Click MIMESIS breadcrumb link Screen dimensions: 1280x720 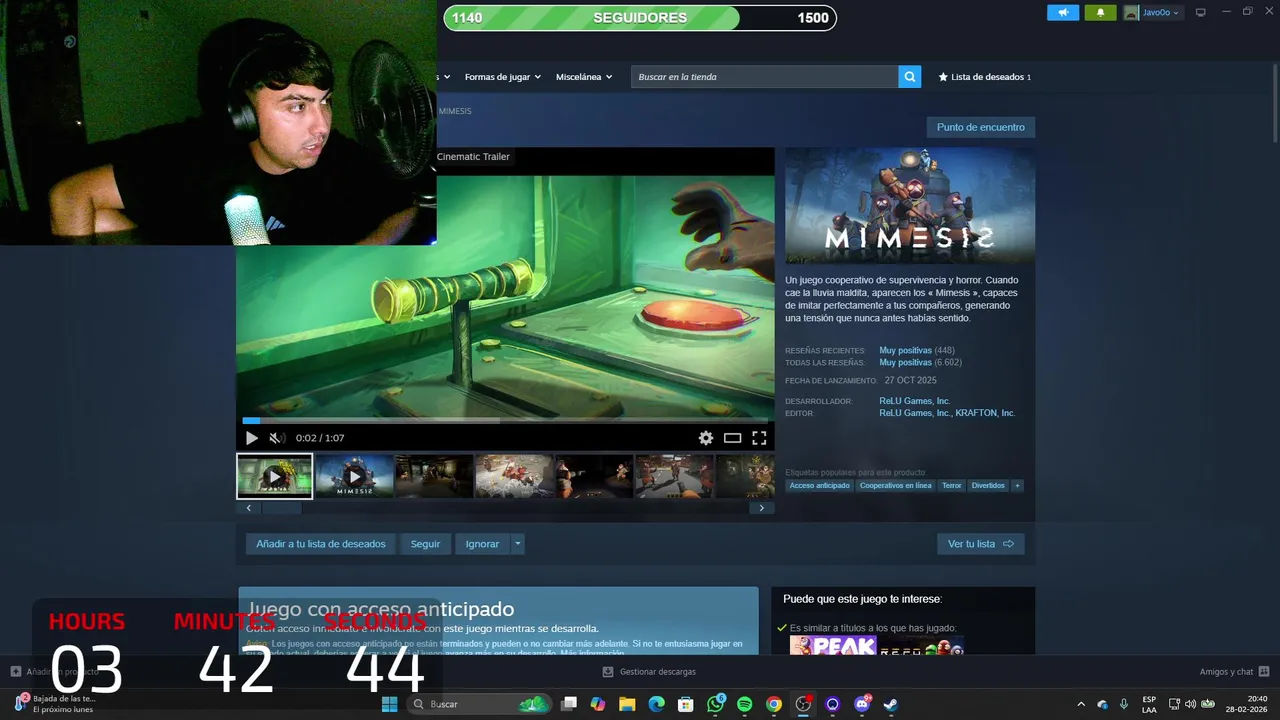(x=455, y=111)
